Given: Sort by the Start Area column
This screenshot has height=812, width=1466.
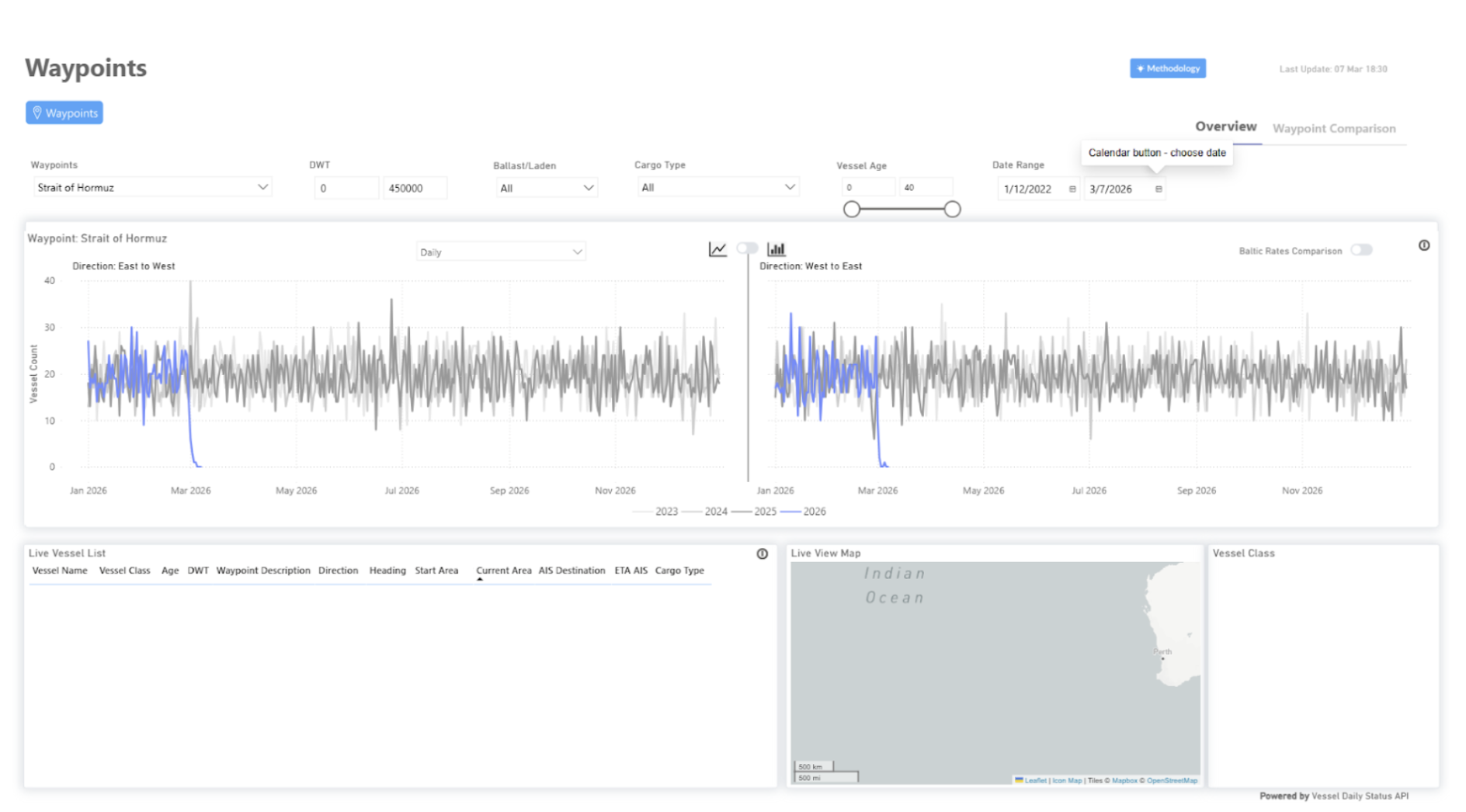Looking at the screenshot, I should point(436,570).
